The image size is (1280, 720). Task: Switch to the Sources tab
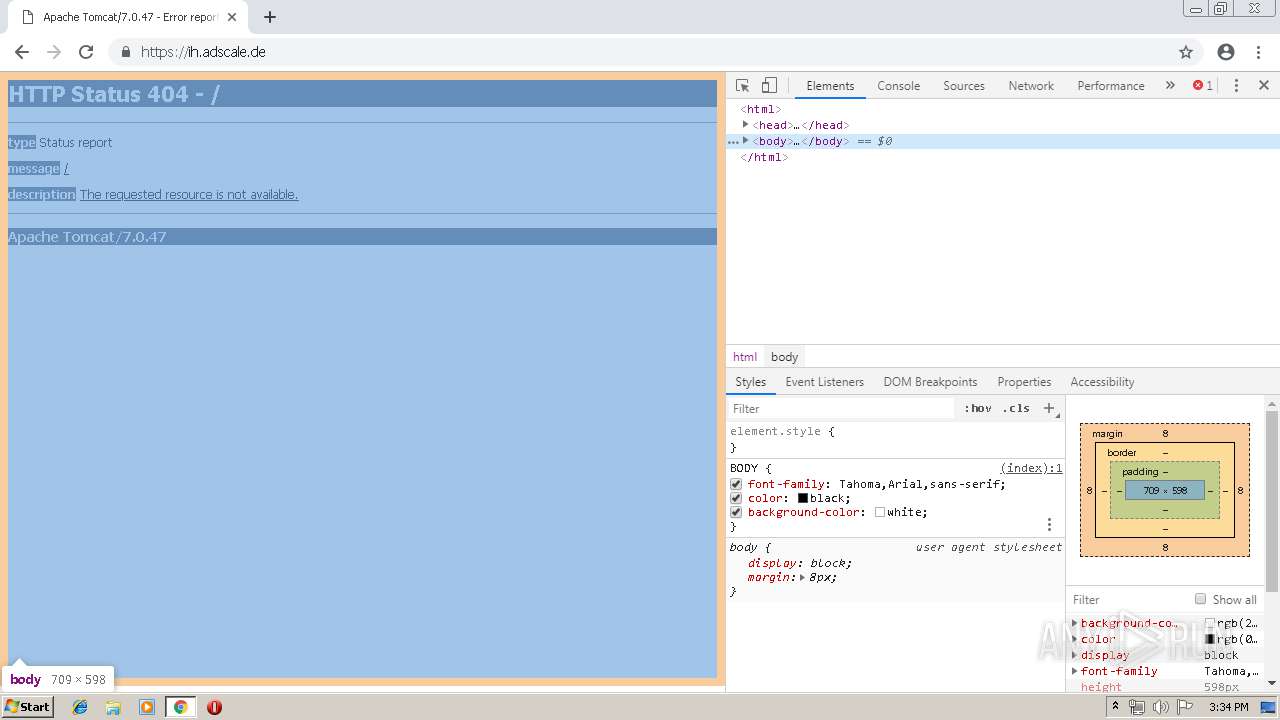coord(964,86)
